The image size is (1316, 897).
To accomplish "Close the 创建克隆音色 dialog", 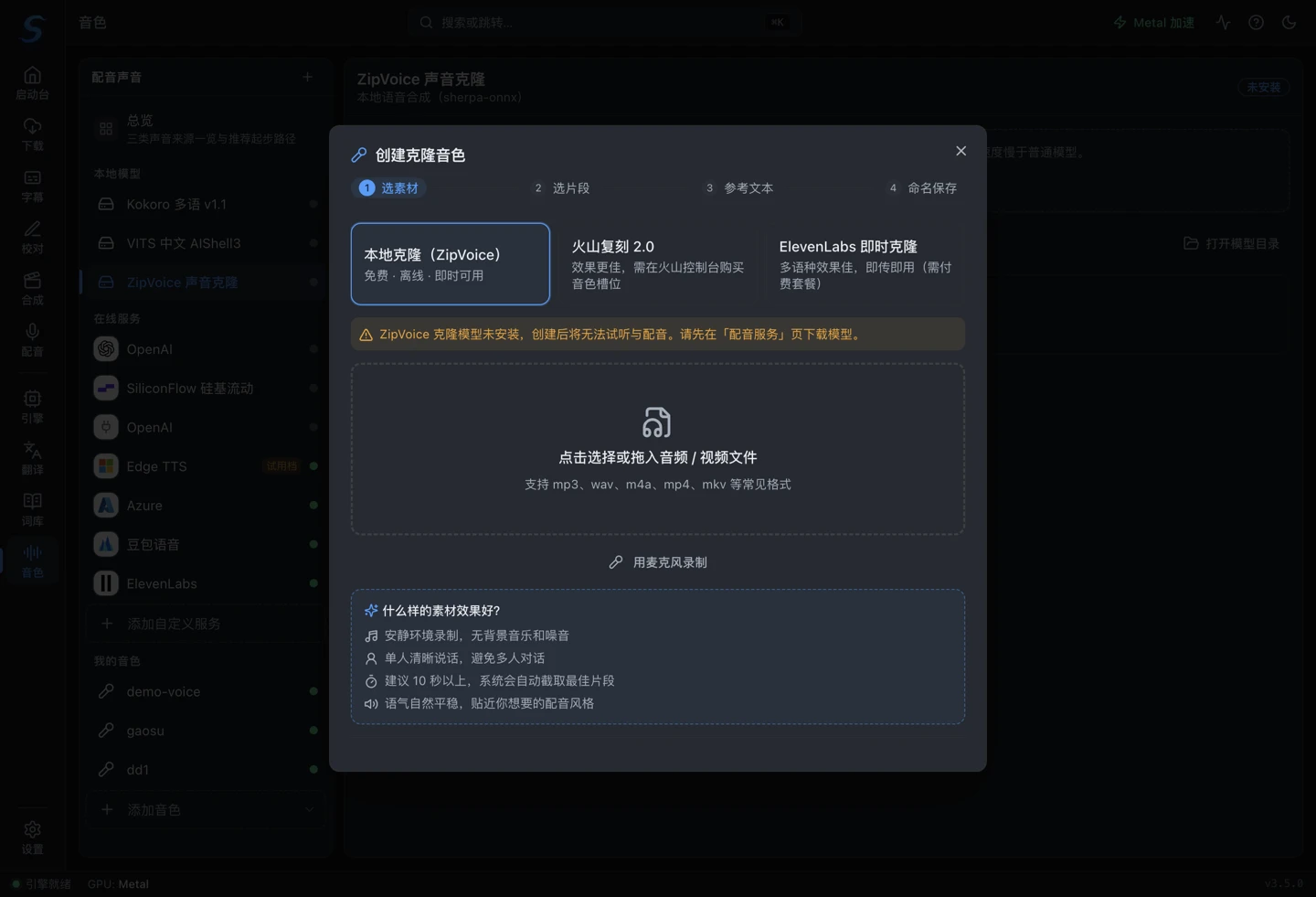I will pyautogui.click(x=960, y=151).
